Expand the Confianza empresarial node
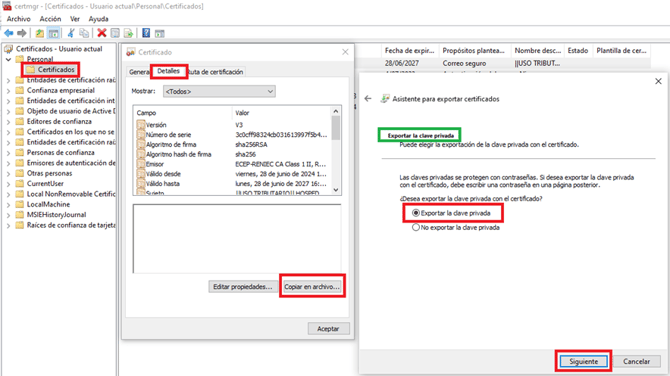The height and width of the screenshot is (376, 670). (x=8, y=91)
